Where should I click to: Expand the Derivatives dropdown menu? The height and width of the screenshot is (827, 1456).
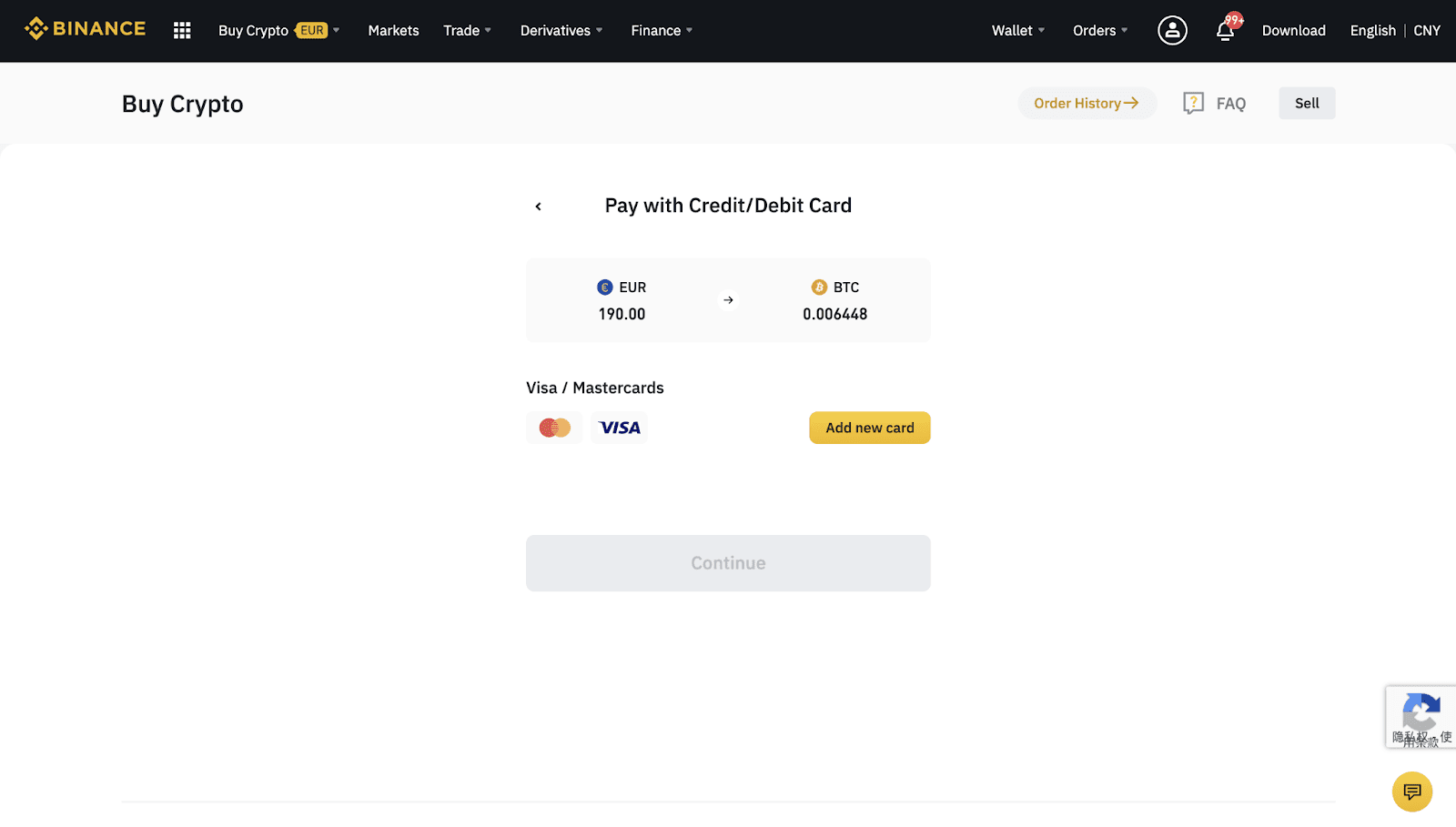[561, 31]
